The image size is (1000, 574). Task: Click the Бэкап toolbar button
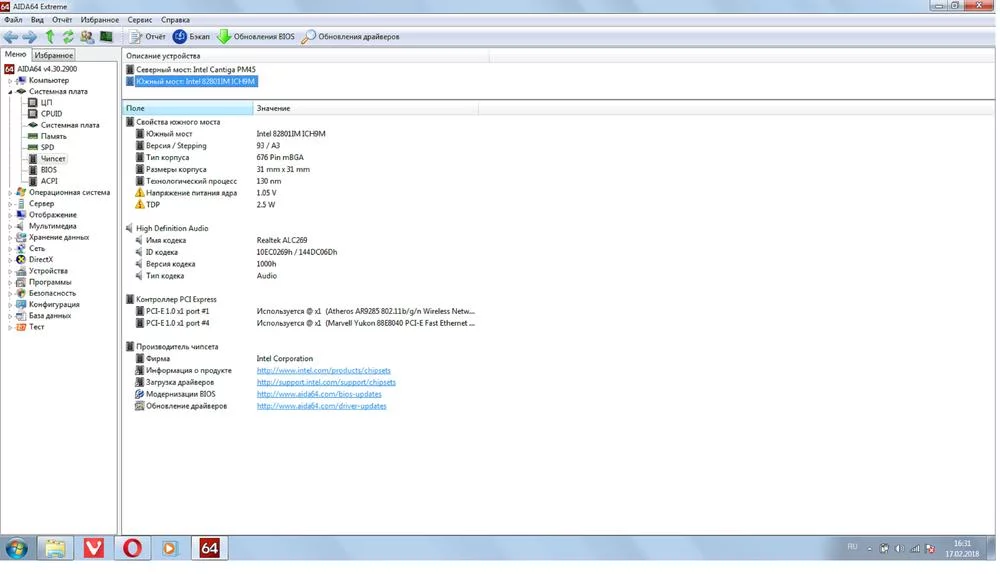pos(191,37)
